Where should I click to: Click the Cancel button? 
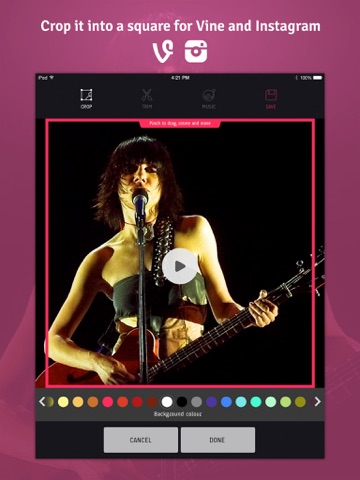pos(141,440)
